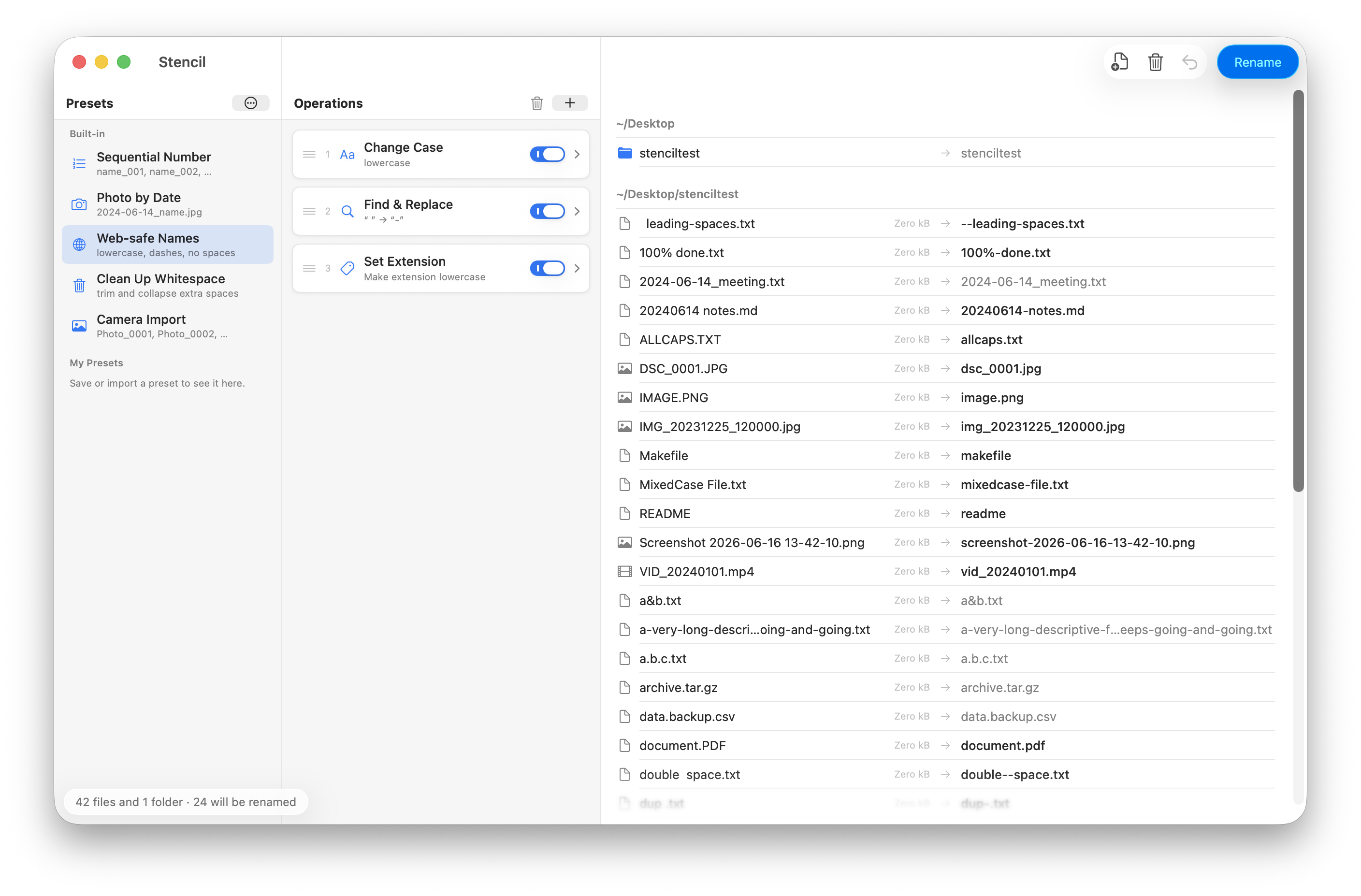Toggle off the Change Case operation
This screenshot has height=896, width=1361.
coord(547,154)
